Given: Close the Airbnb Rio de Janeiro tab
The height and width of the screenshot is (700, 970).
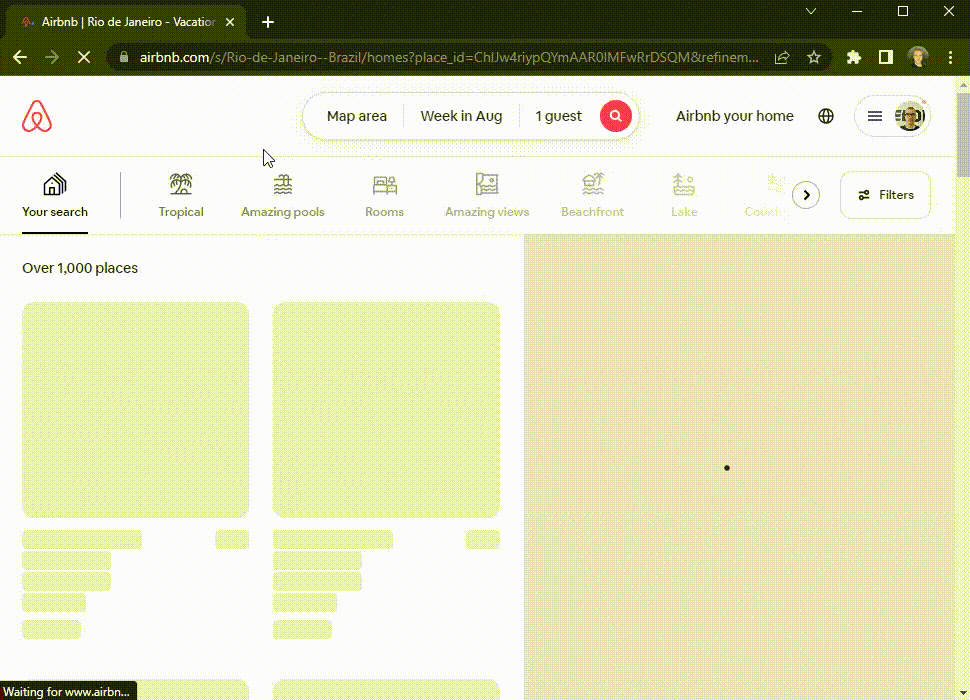Looking at the screenshot, I should point(230,22).
